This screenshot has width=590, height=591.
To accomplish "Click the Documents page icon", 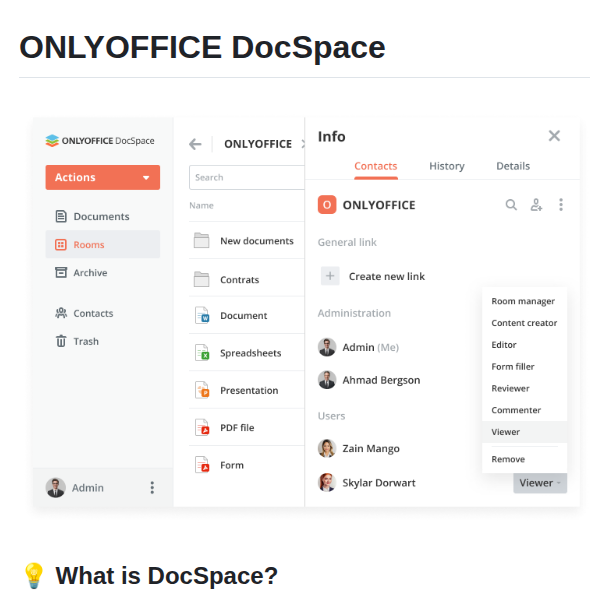I will (61, 216).
